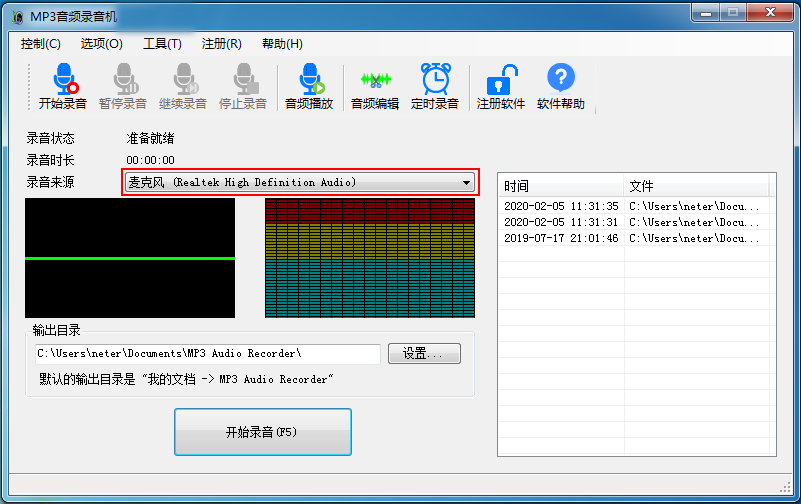Open the 控制(C) menu
Viewport: 801px width, 504px height.
tap(41, 44)
